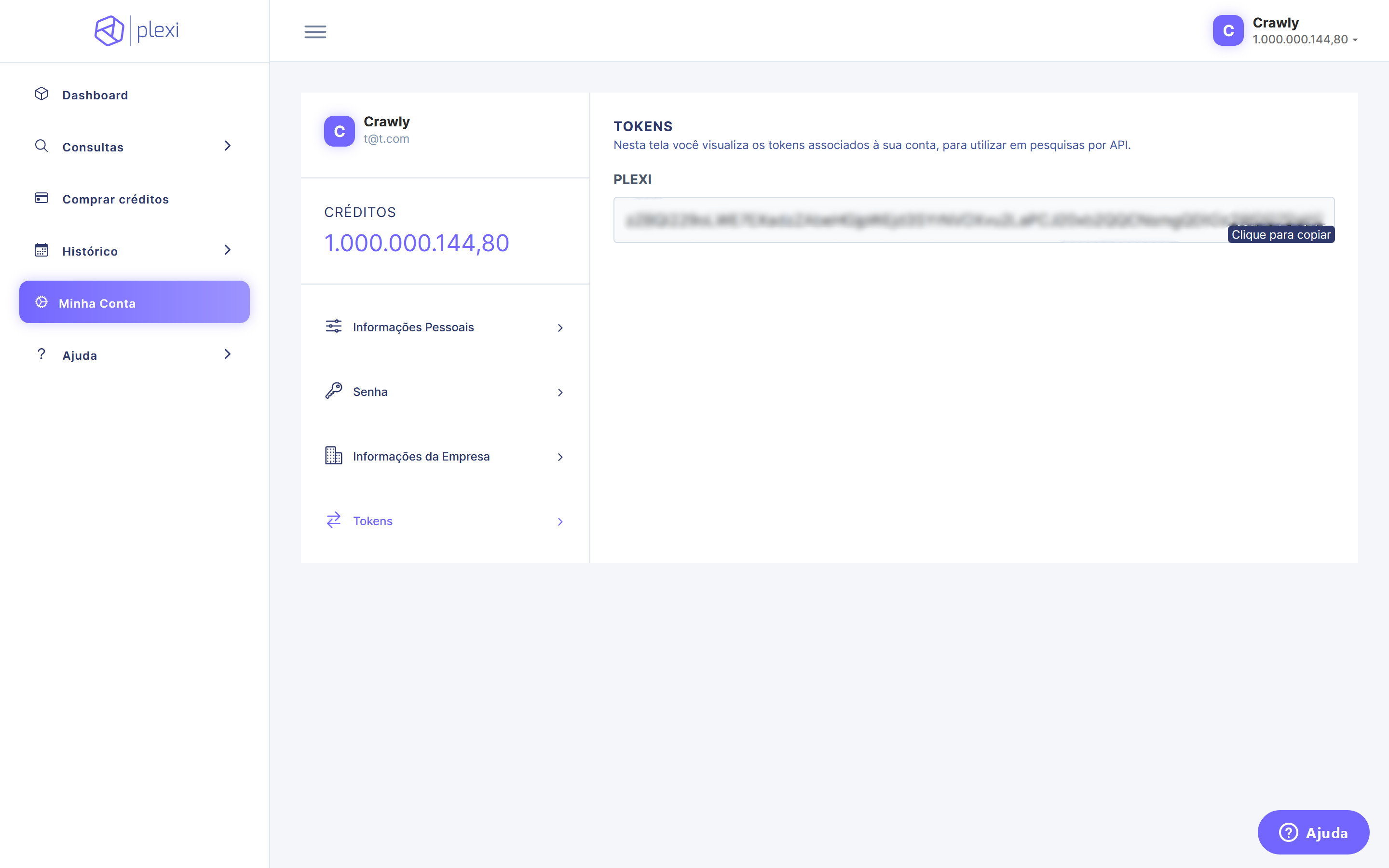Expand the Ajuda sidebar chevron
The image size is (1389, 868).
227,354
